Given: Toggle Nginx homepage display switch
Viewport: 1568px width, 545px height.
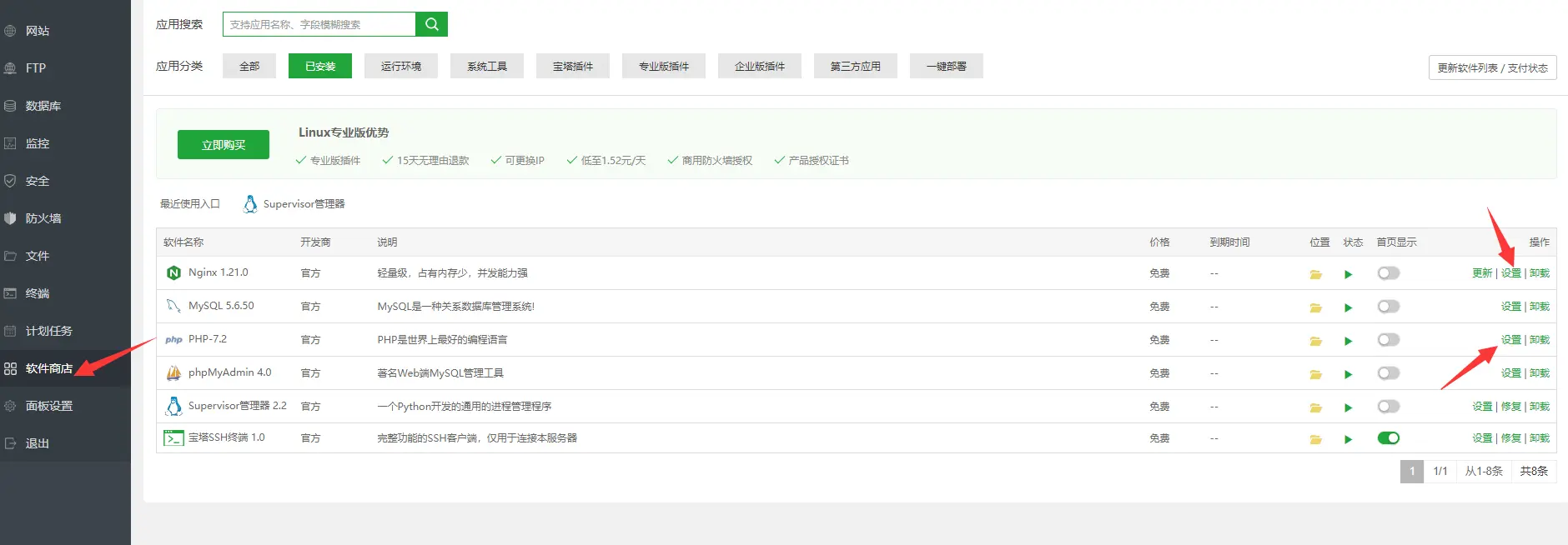Looking at the screenshot, I should click(1389, 273).
